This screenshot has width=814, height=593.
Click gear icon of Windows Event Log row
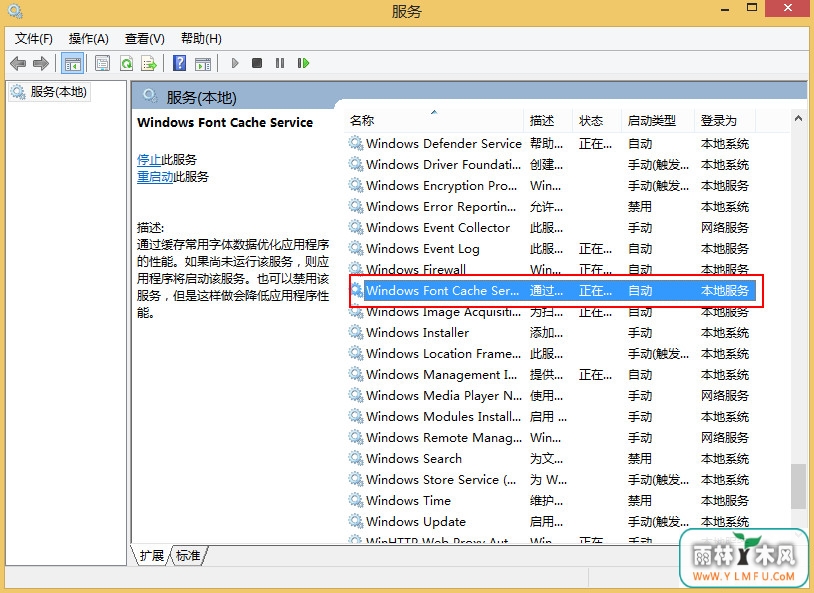[x=356, y=248]
